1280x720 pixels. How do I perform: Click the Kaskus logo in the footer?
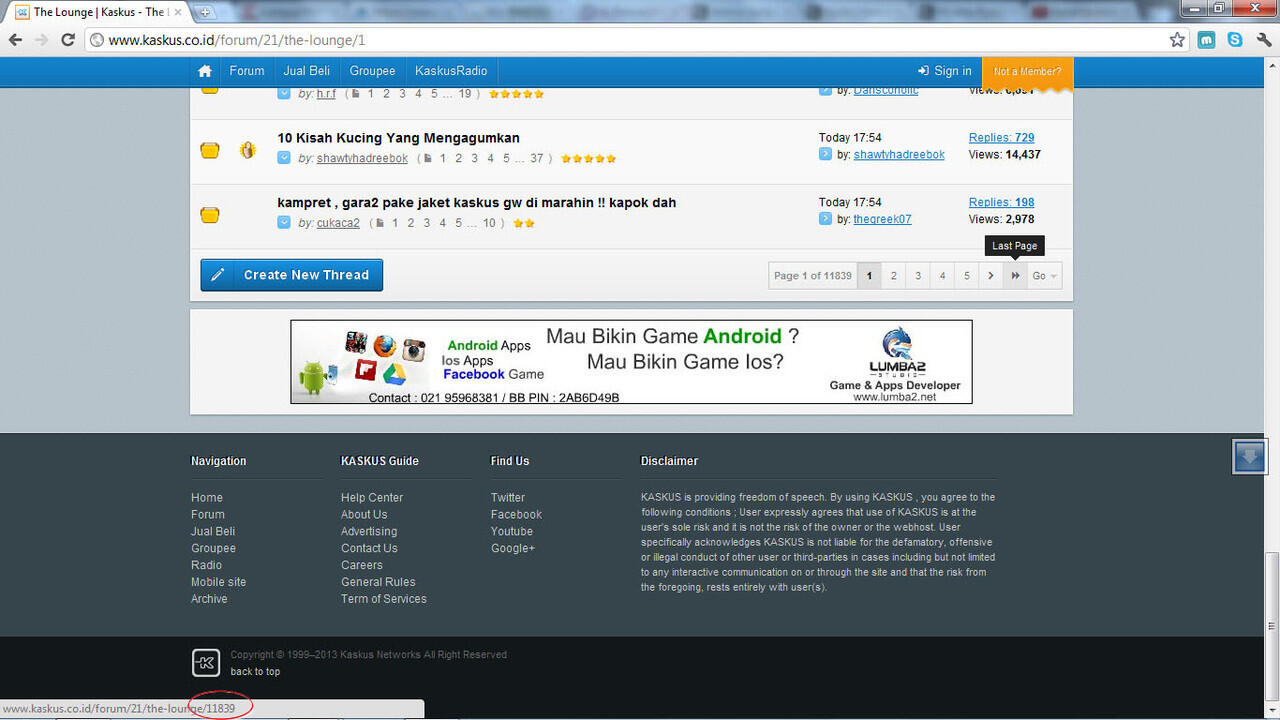(x=205, y=662)
